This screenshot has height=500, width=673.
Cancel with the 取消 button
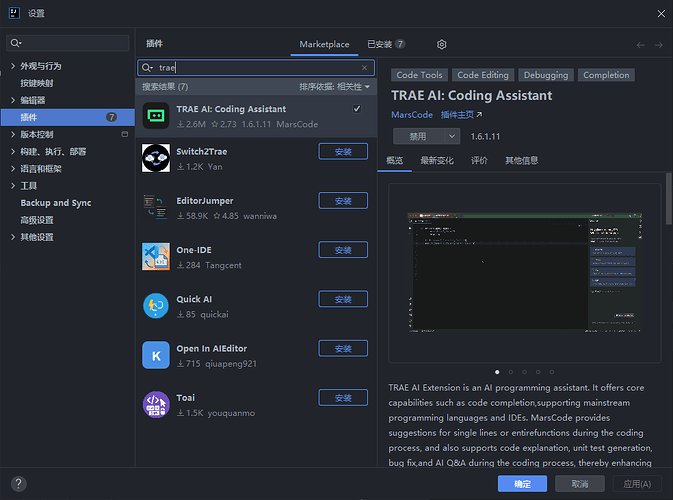pyautogui.click(x=580, y=484)
